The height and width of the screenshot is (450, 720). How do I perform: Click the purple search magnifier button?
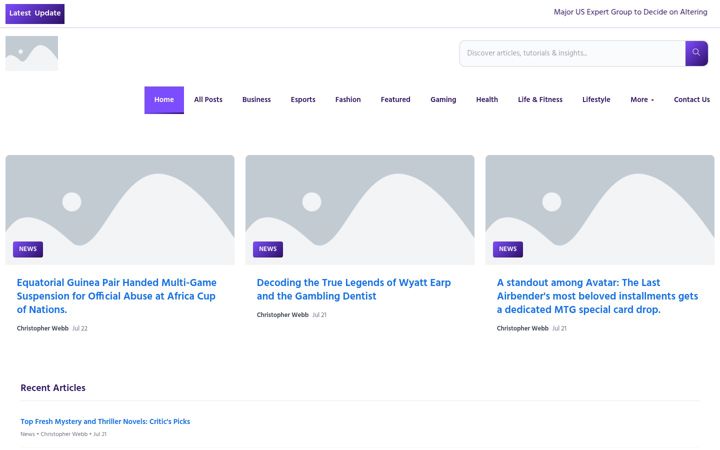[696, 53]
